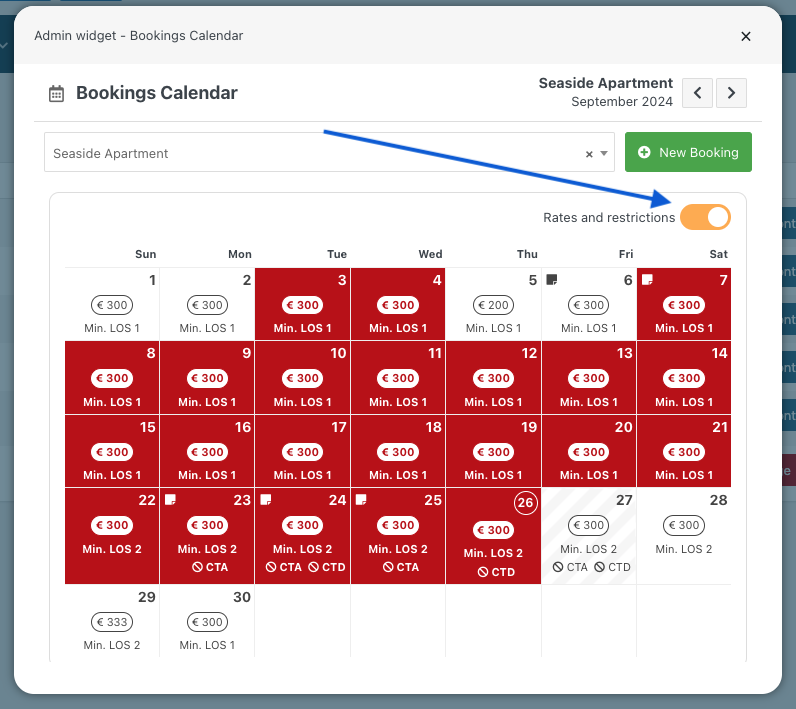The image size is (796, 709).
Task: Select September 1 day cell
Action: pos(112,304)
